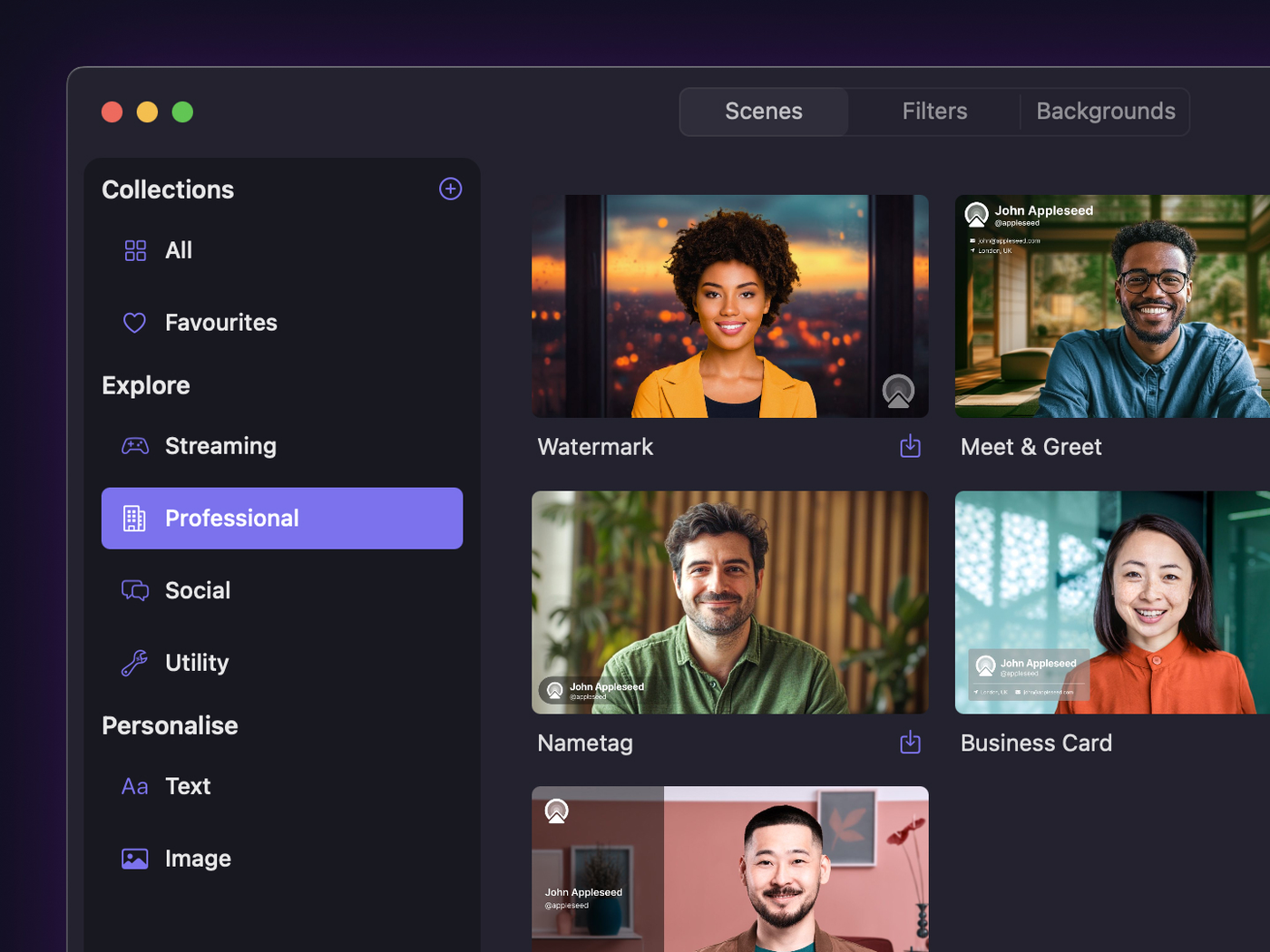Viewport: 1270px width, 952px height.
Task: Switch to the Filters tab
Action: (934, 112)
